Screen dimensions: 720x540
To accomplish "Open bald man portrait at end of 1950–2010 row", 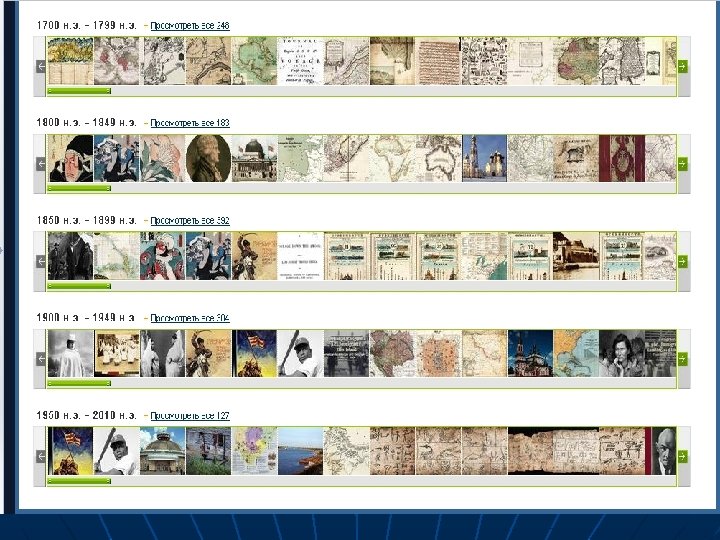I will [664, 451].
